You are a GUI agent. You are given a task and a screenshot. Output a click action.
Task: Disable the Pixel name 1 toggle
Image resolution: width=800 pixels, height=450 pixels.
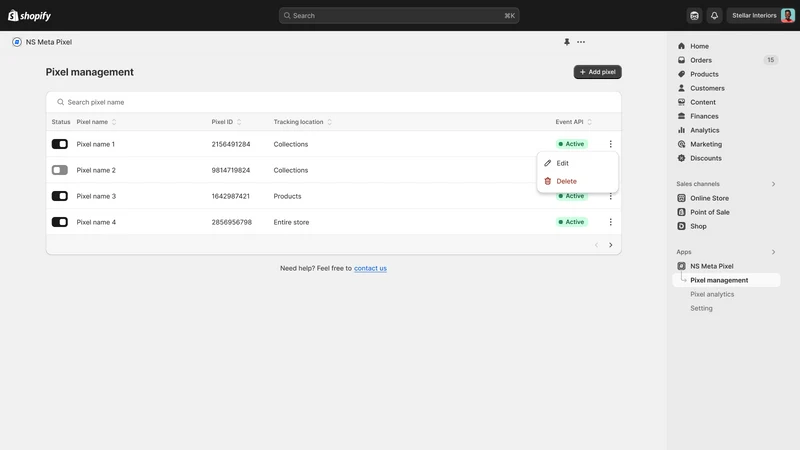pos(60,144)
